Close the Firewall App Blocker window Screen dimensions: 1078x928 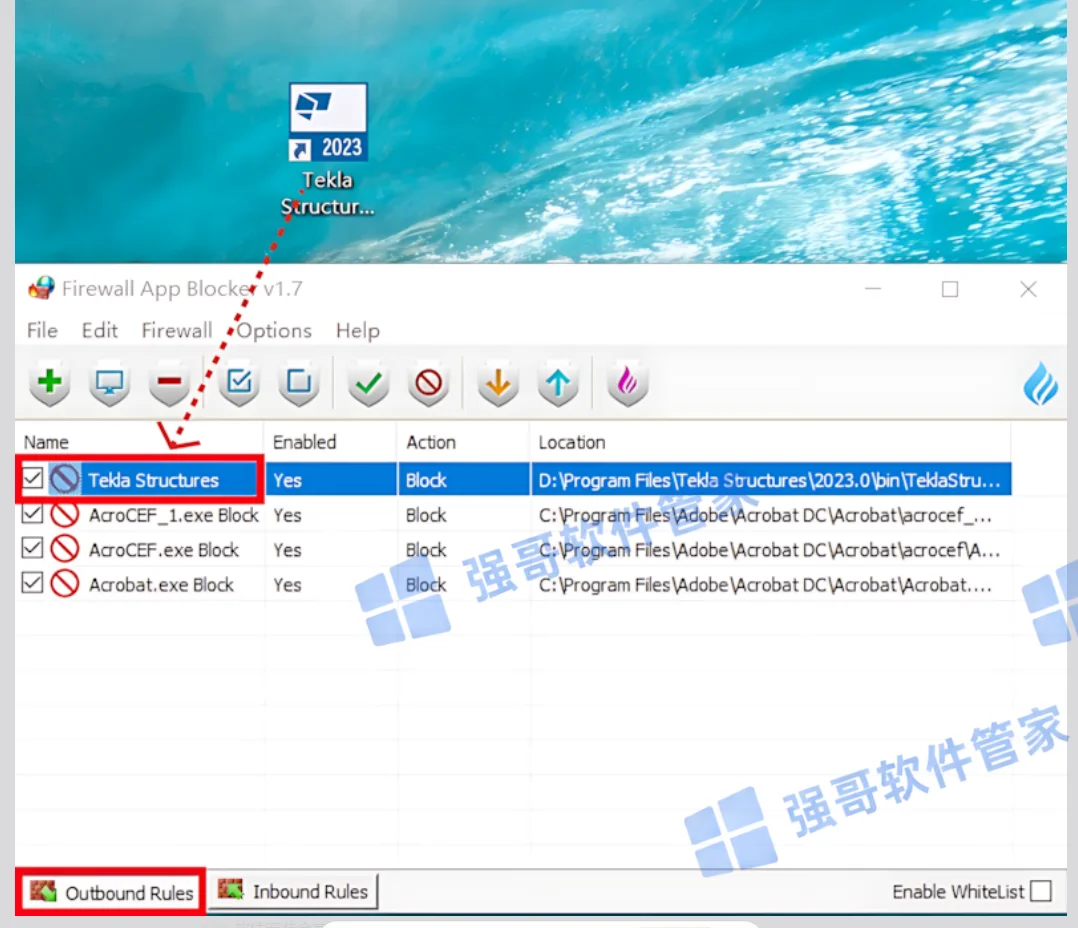coord(1028,289)
